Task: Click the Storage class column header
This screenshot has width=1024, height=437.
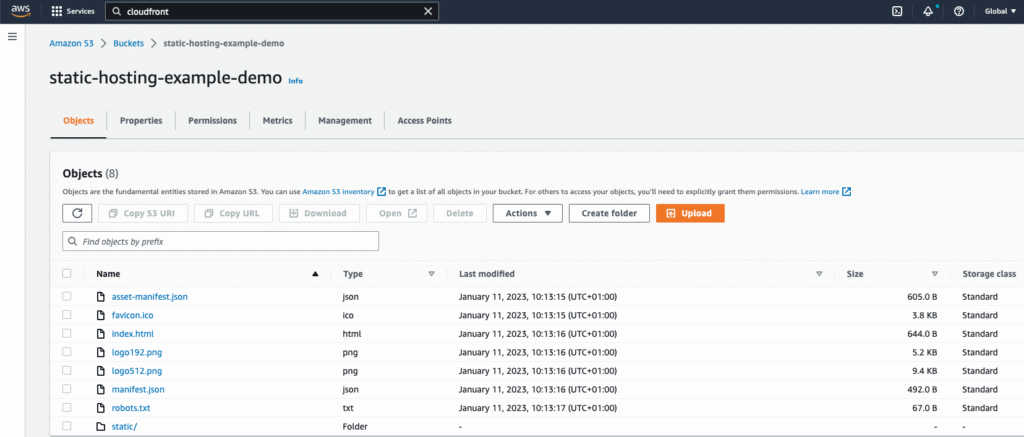Action: [x=989, y=274]
